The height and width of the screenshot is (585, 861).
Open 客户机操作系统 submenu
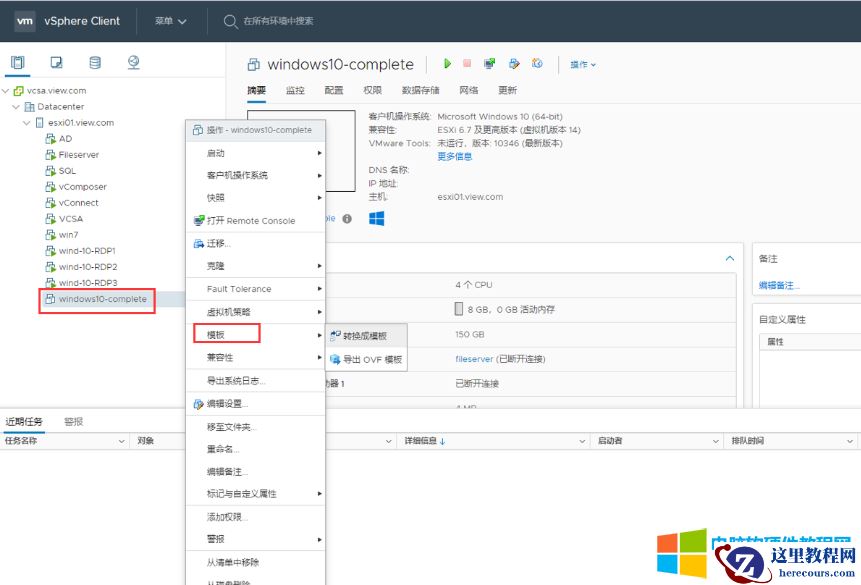[256, 175]
